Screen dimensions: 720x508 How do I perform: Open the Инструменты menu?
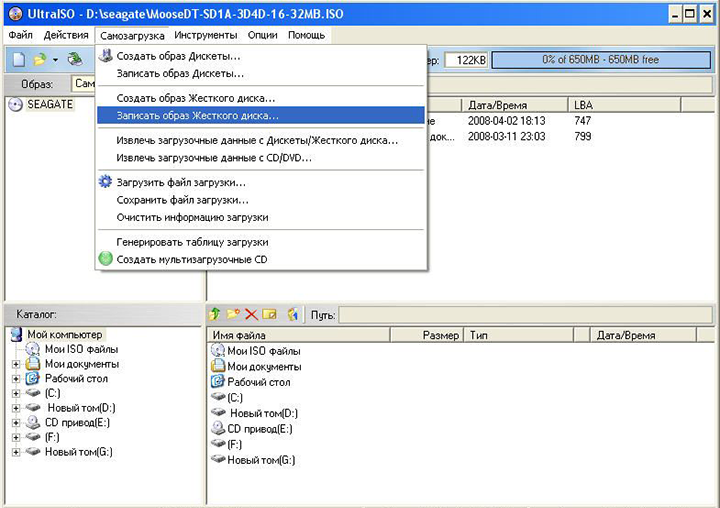(206, 35)
